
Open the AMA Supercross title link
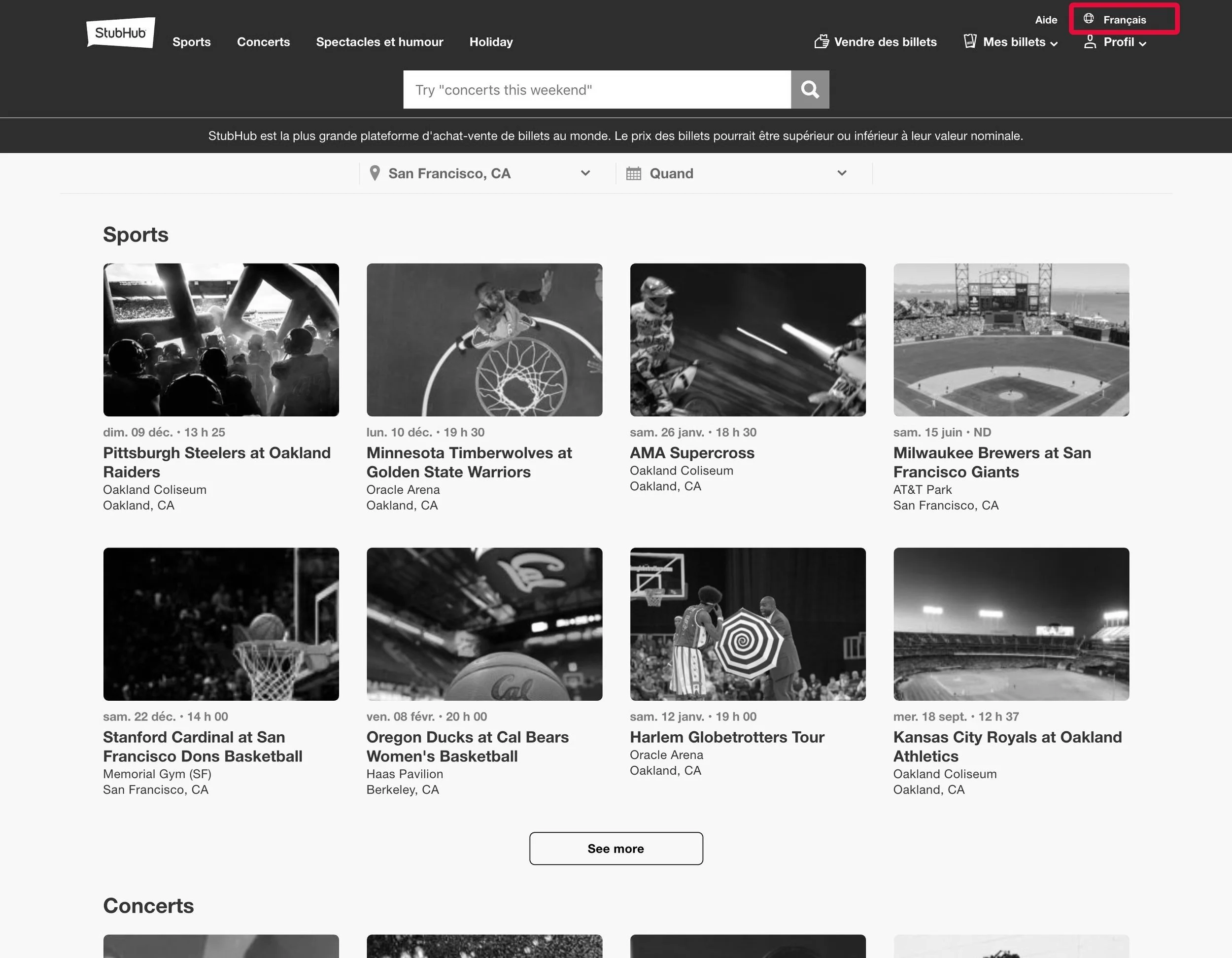(x=692, y=453)
